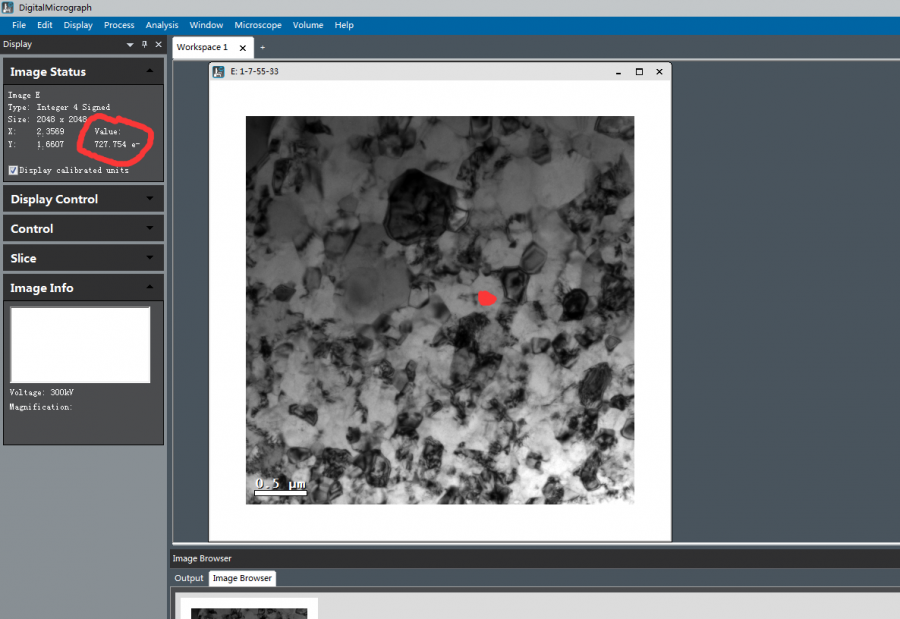Click the E: 1-7-55-33 window title
This screenshot has width=900, height=619.
(x=254, y=71)
